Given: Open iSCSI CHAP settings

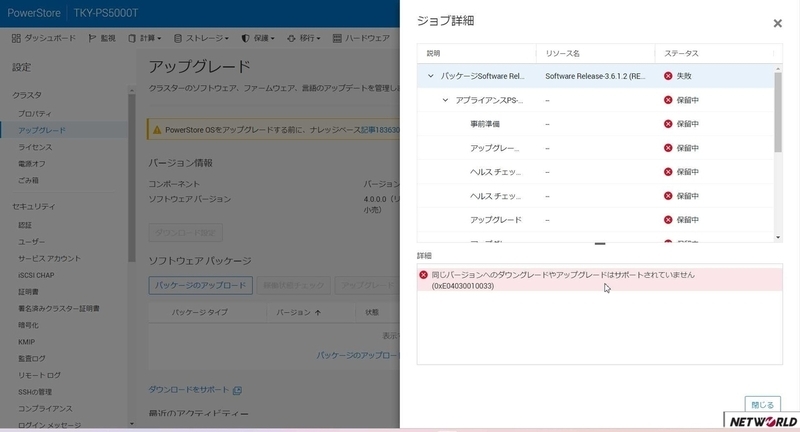Looking at the screenshot, I should click(x=36, y=275).
